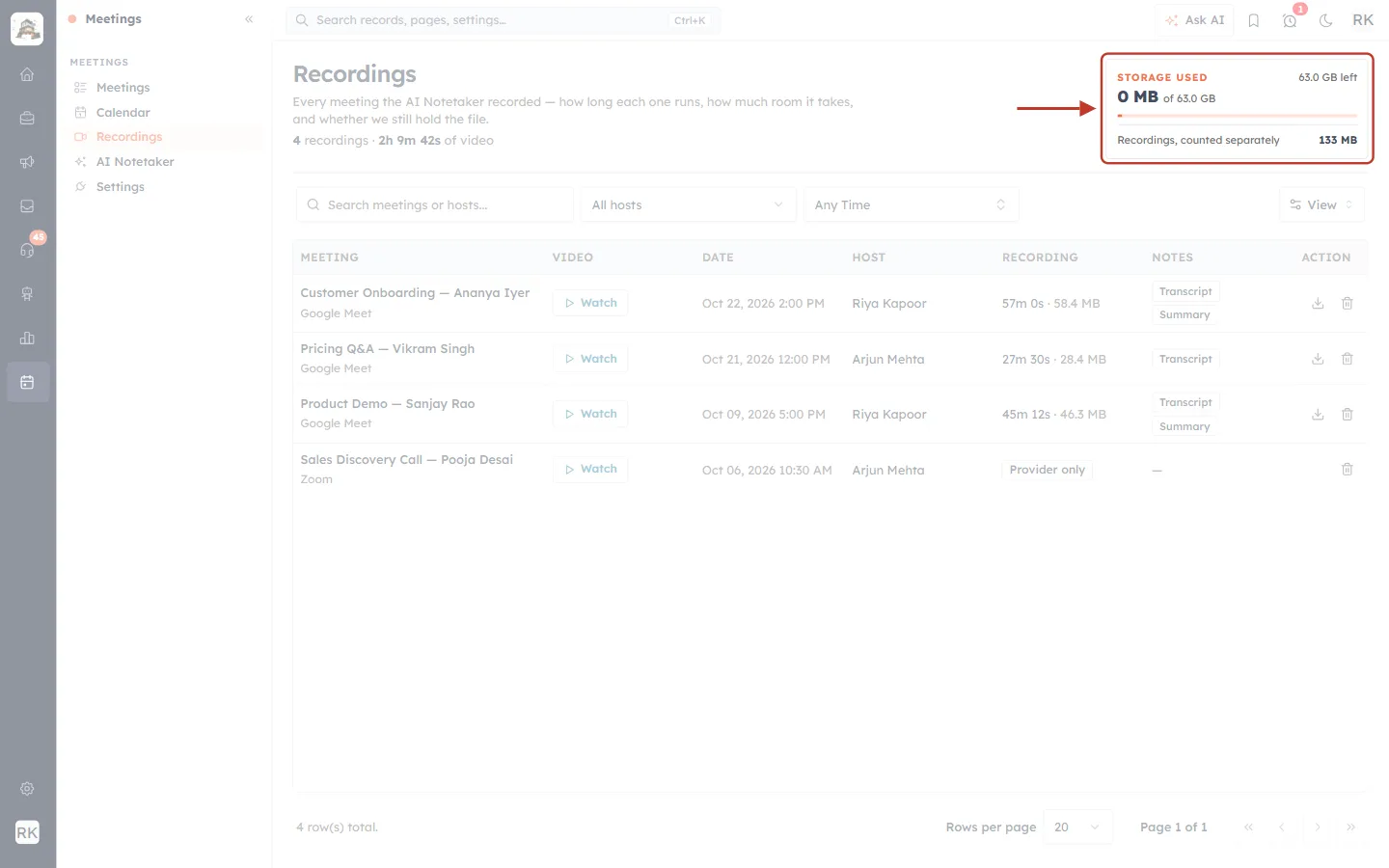This screenshot has height=868, width=1389.
Task: Open the RK user avatar at top right
Action: [x=1363, y=20]
